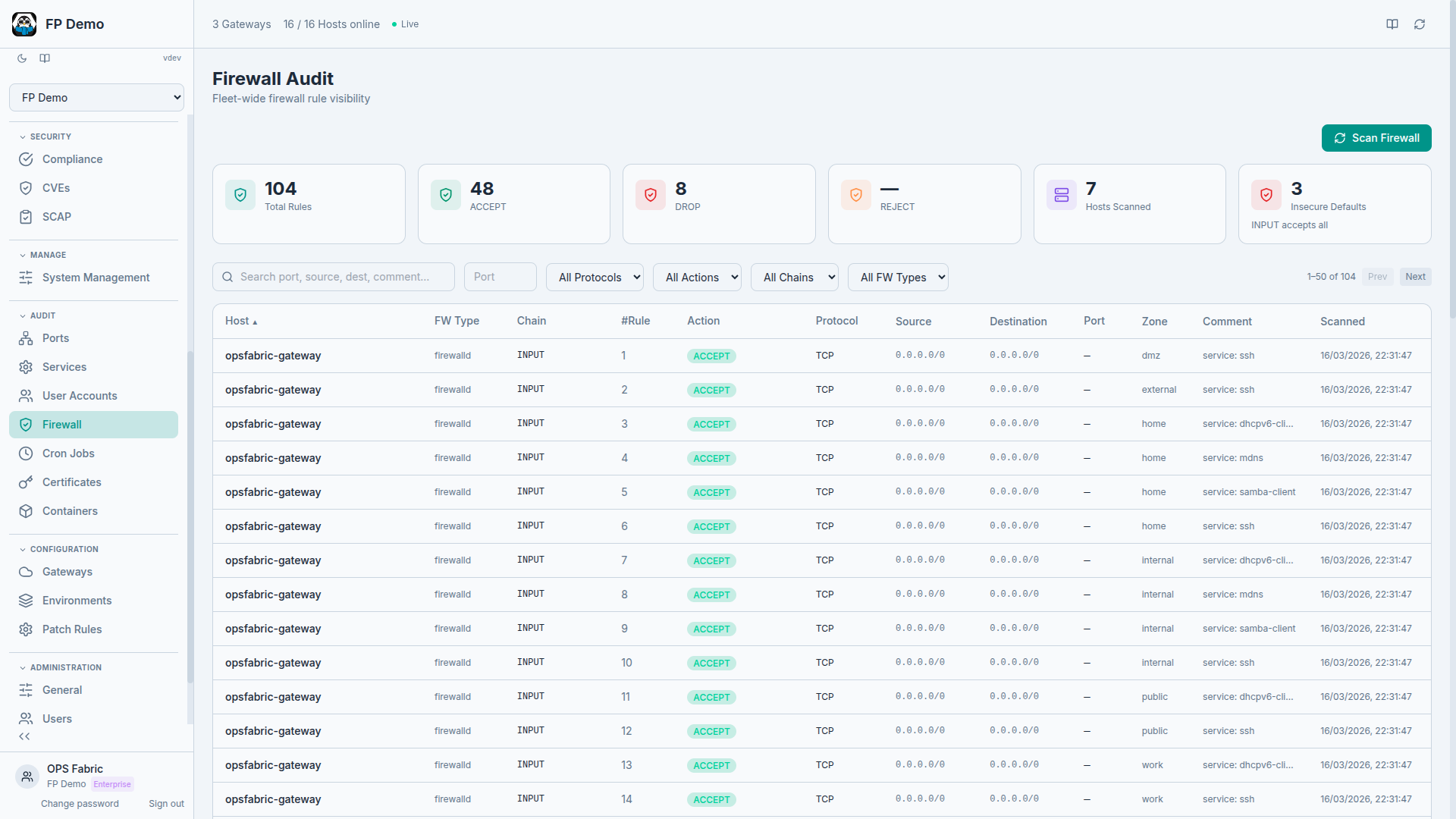
Task: Click the Scan Firewall button
Action: (1376, 138)
